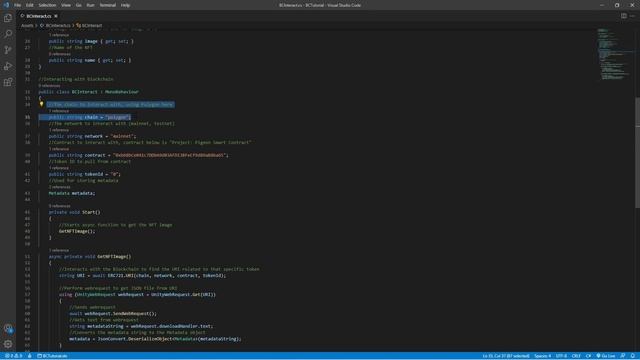Open the File menu

[18, 5]
